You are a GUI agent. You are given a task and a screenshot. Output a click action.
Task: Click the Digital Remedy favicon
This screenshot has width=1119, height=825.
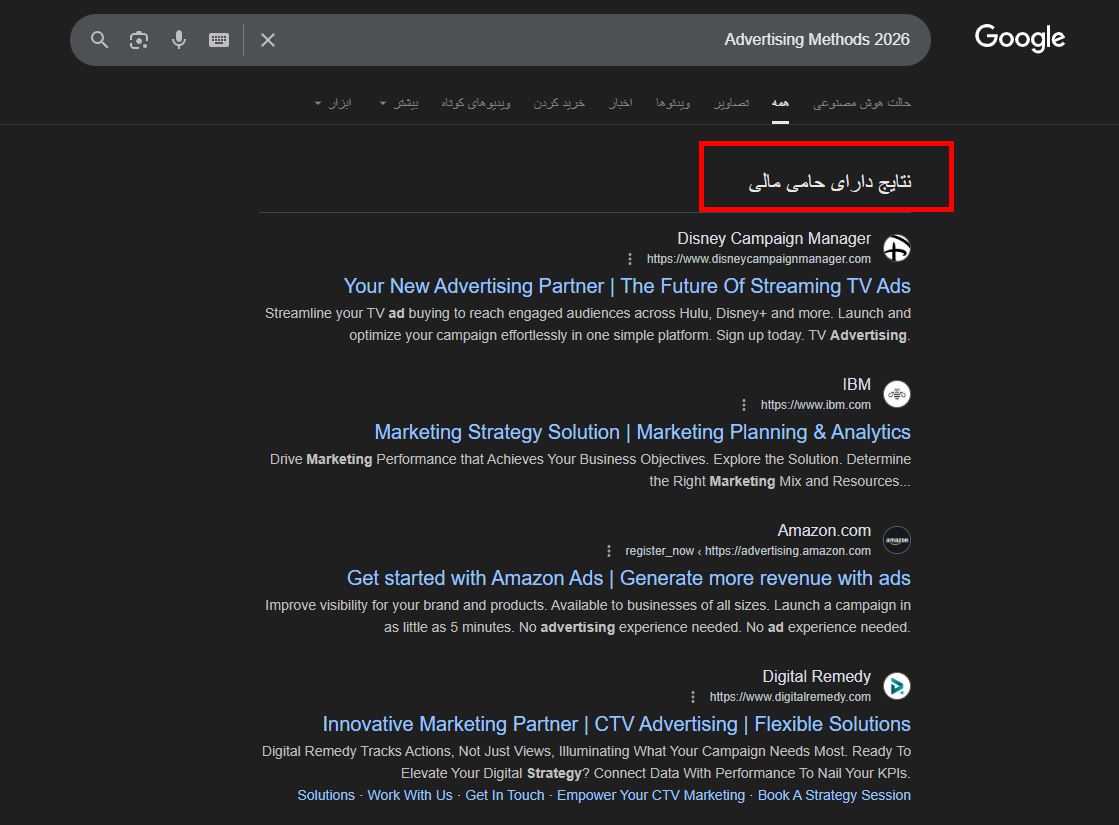[897, 686]
